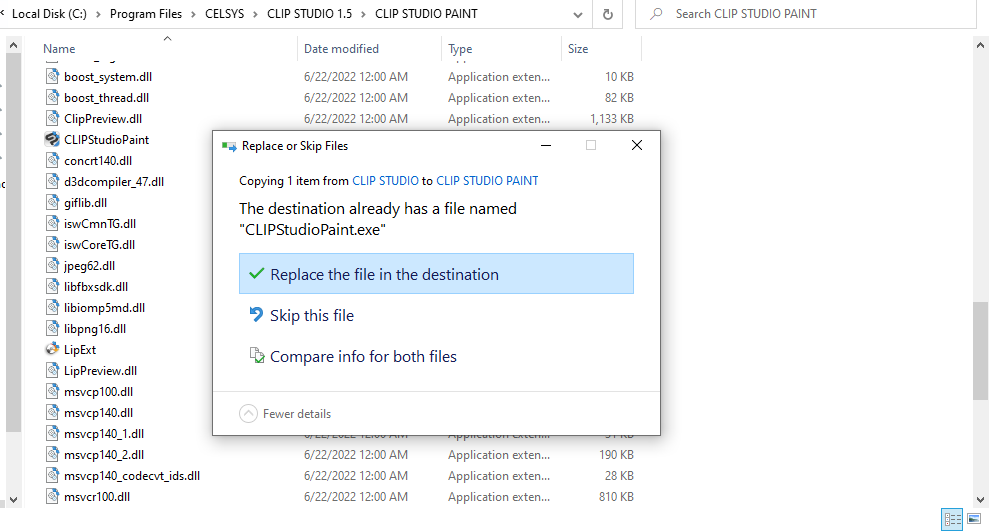Click the msvcr100.dll file icon
This screenshot has width=989, height=531.
[52, 497]
